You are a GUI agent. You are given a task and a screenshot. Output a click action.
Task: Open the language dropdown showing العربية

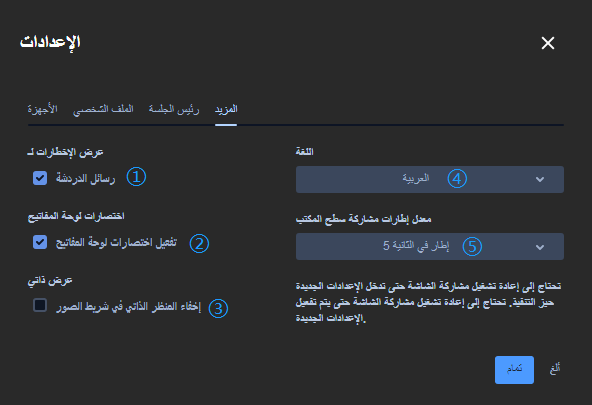(x=430, y=179)
